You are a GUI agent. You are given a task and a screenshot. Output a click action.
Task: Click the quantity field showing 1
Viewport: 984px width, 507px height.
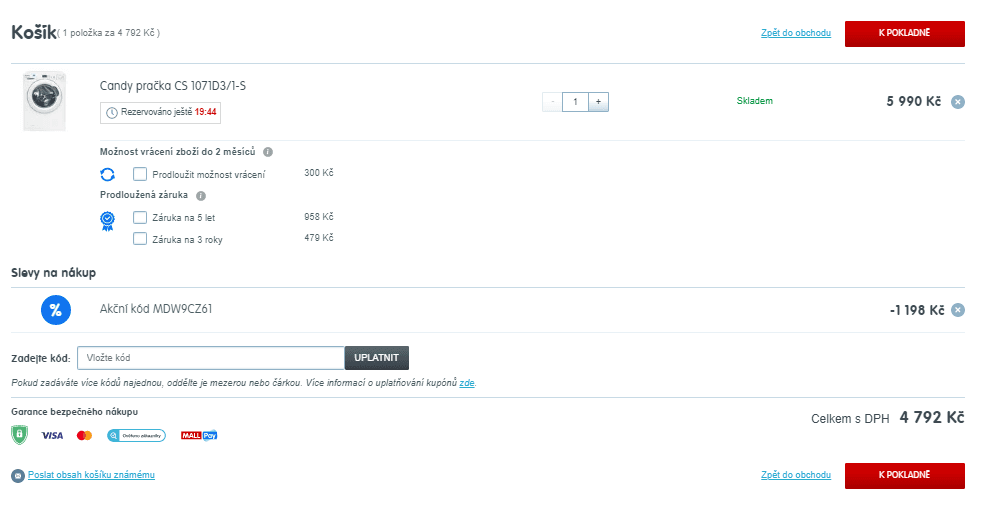pos(575,102)
